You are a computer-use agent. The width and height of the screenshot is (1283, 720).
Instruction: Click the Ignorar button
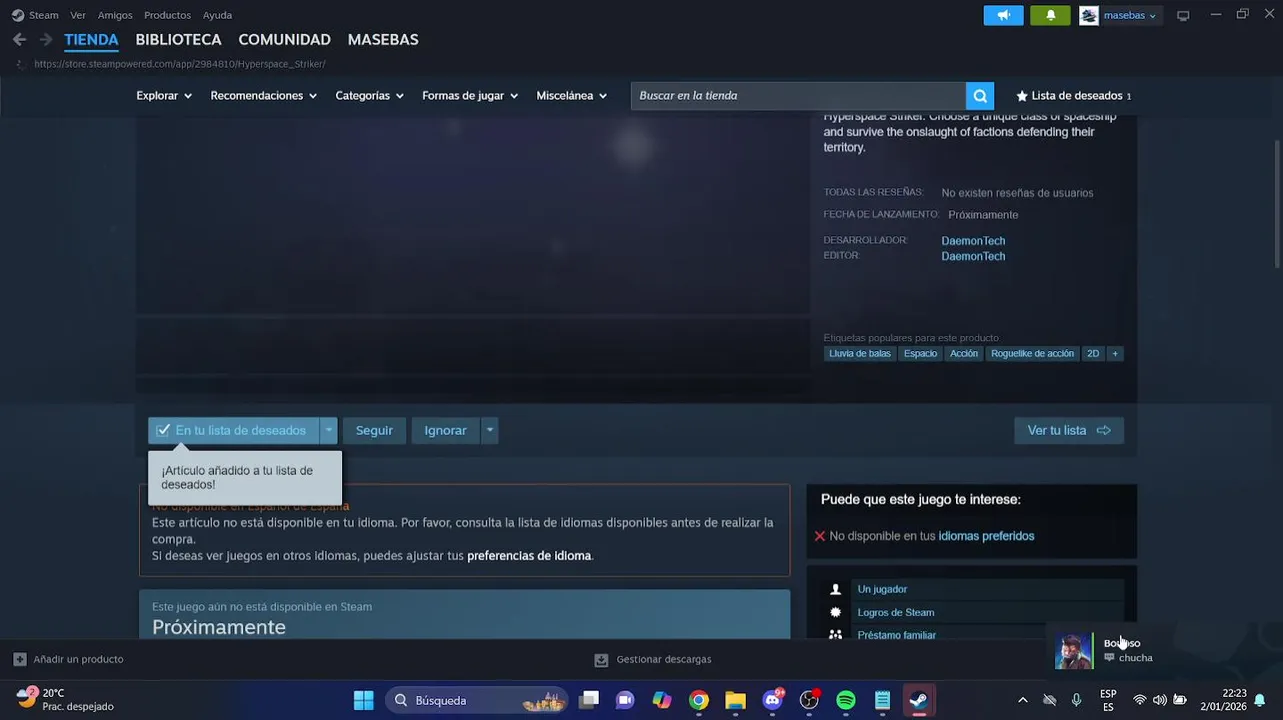(x=445, y=430)
